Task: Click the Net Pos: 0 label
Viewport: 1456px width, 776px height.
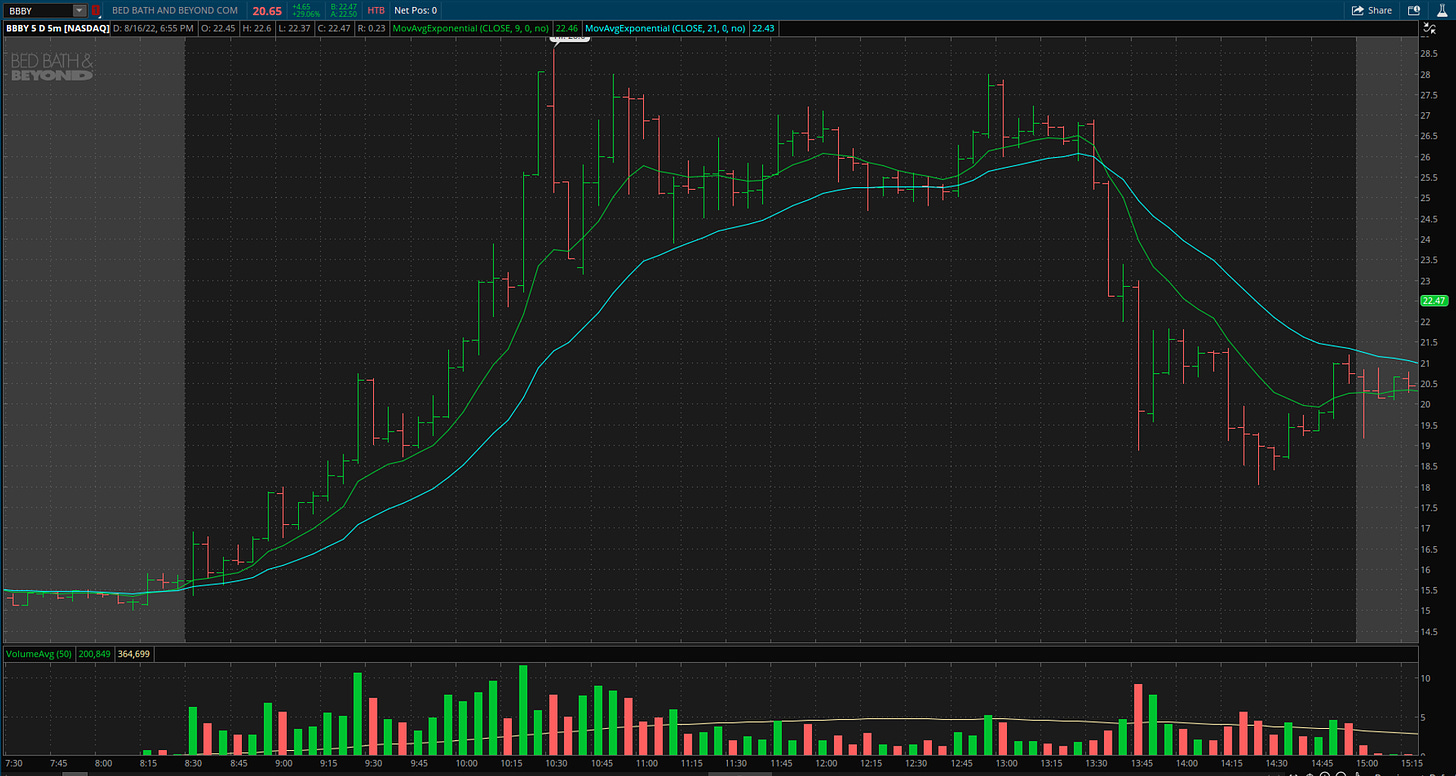Action: 416,10
